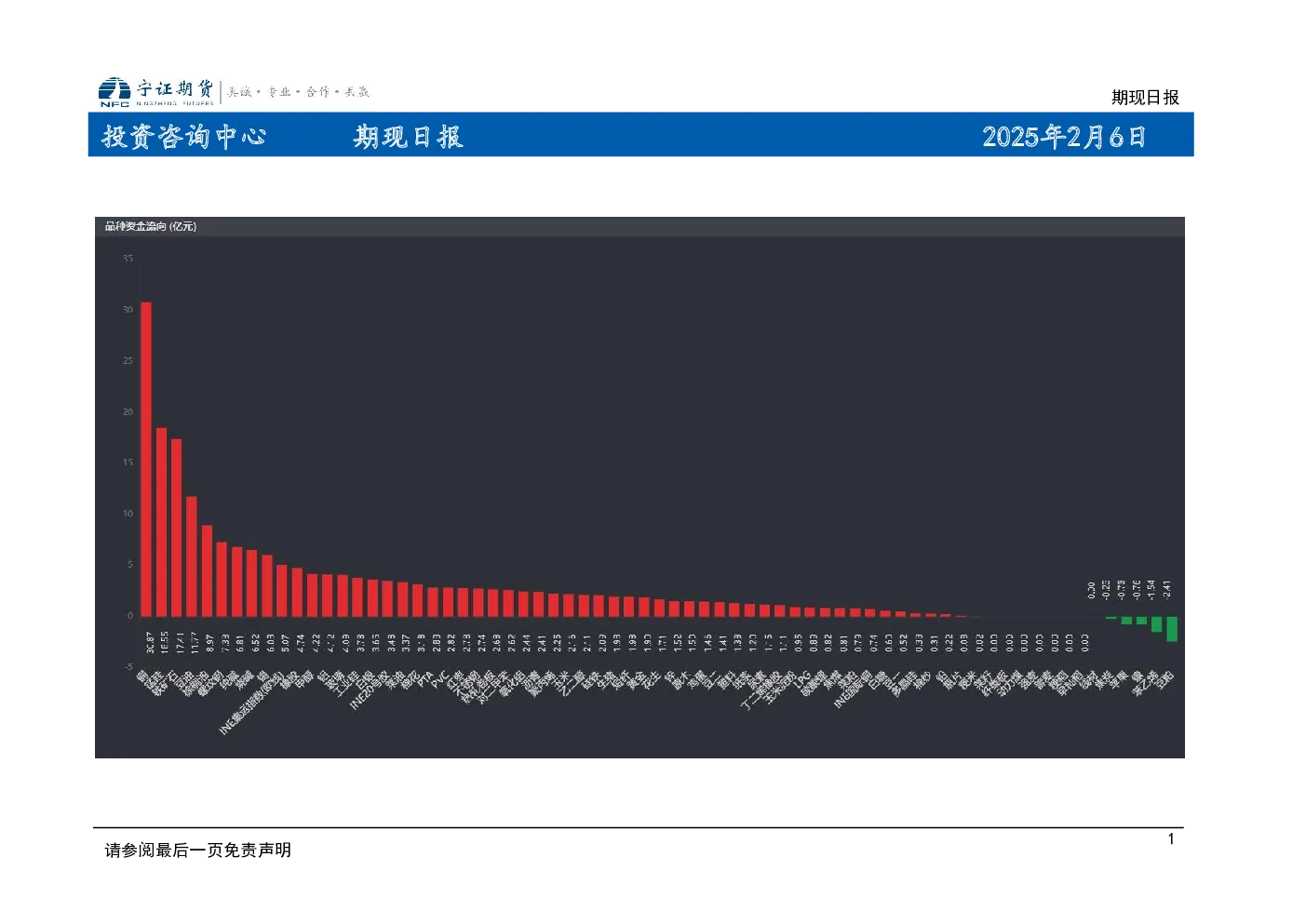
Task: Click the LPG axis label
Action: click(x=802, y=680)
